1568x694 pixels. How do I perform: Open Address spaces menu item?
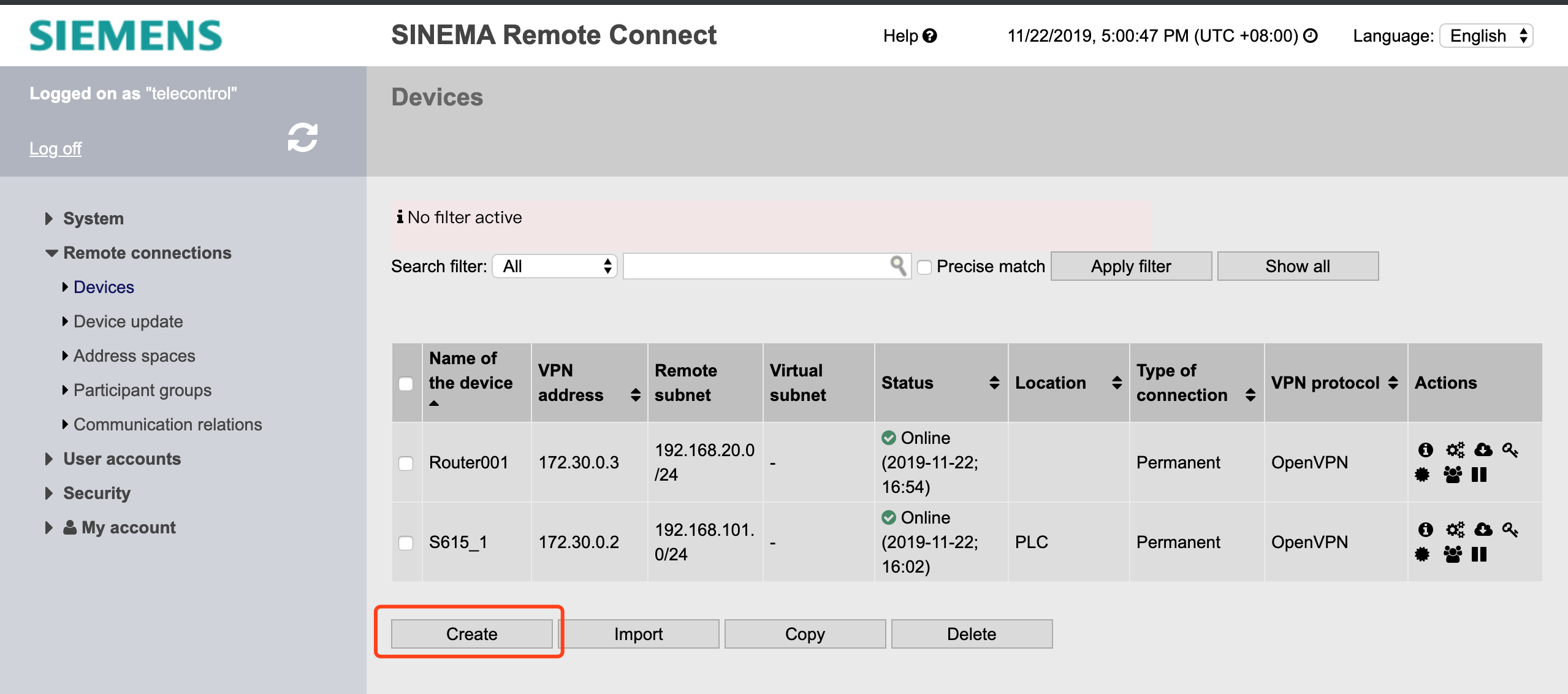point(134,356)
